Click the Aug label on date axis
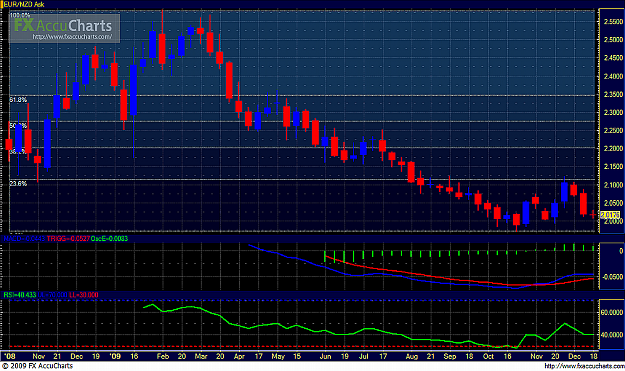This screenshot has width=625, height=371. [x=412, y=356]
